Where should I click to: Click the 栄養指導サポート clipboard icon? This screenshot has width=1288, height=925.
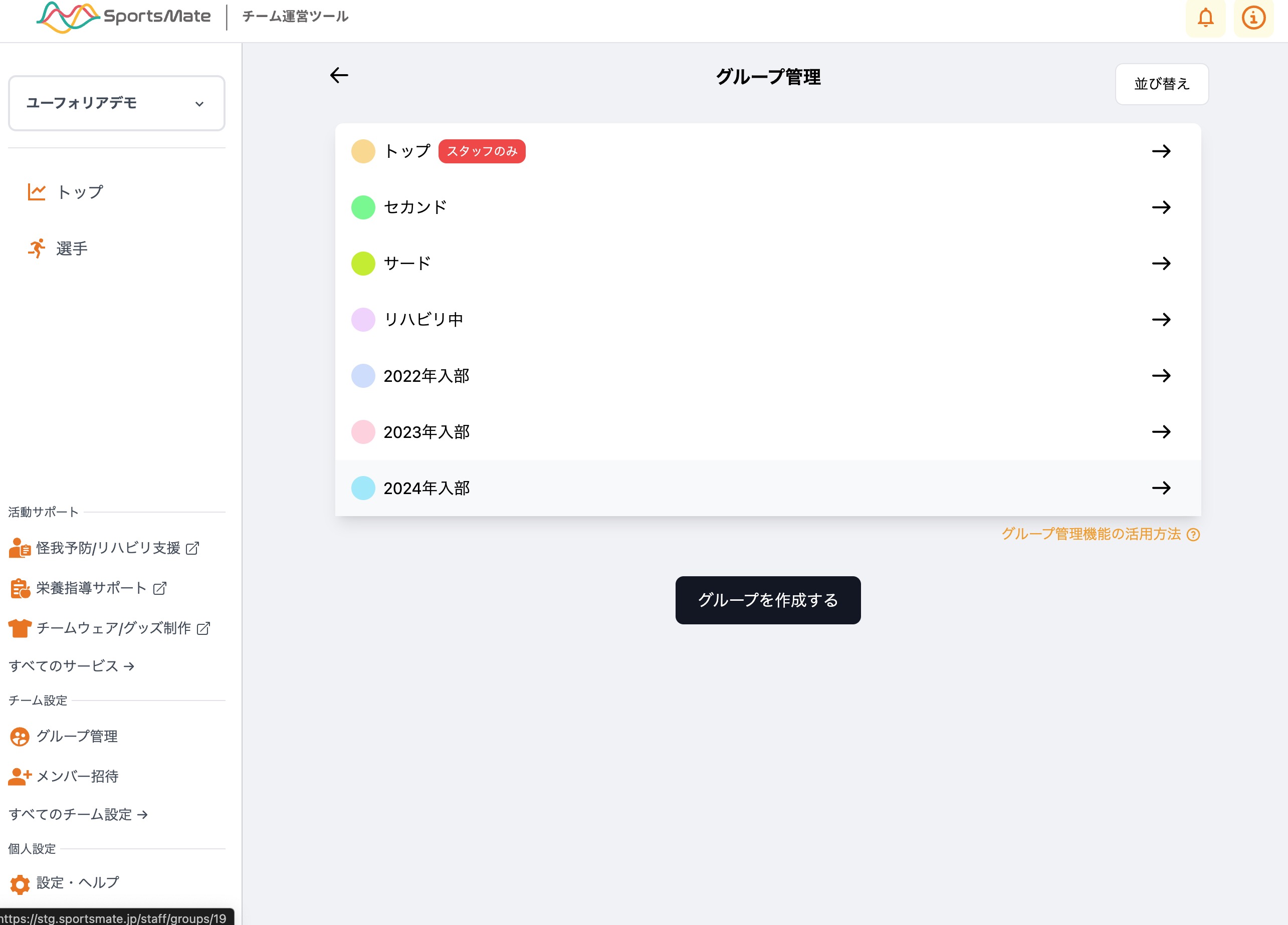20,588
